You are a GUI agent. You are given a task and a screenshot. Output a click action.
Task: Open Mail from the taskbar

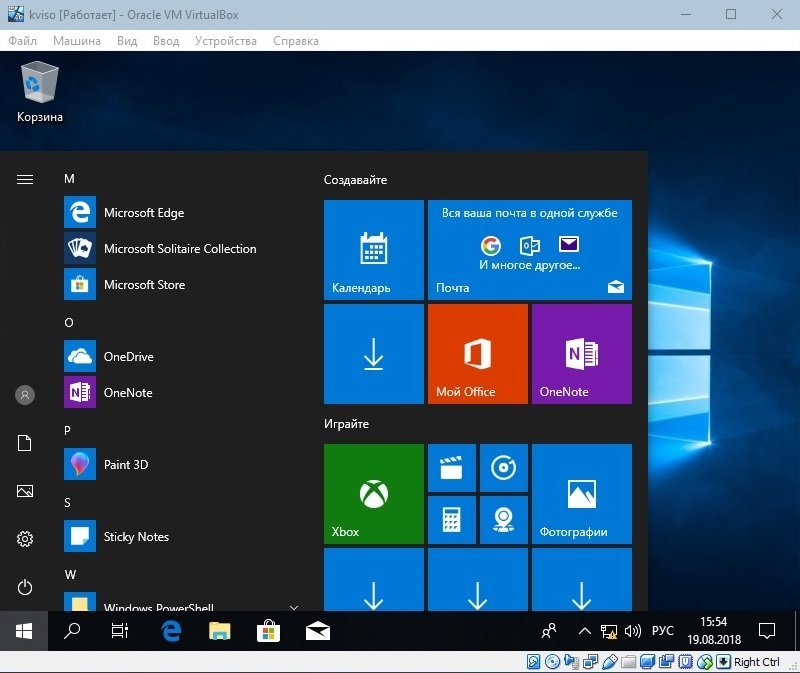317,631
